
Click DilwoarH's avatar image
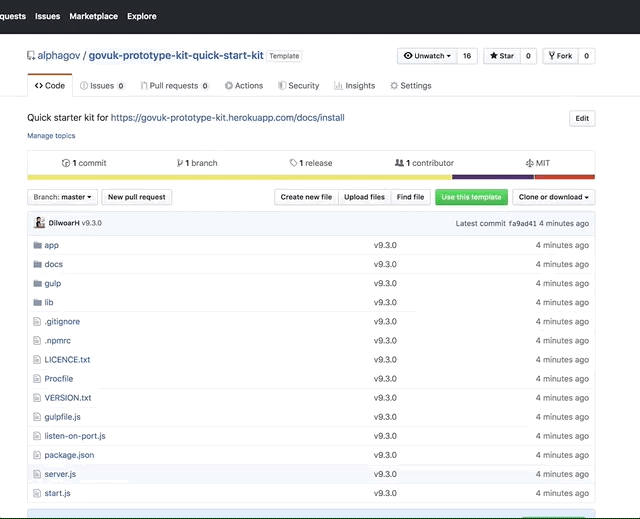pyautogui.click(x=40, y=223)
